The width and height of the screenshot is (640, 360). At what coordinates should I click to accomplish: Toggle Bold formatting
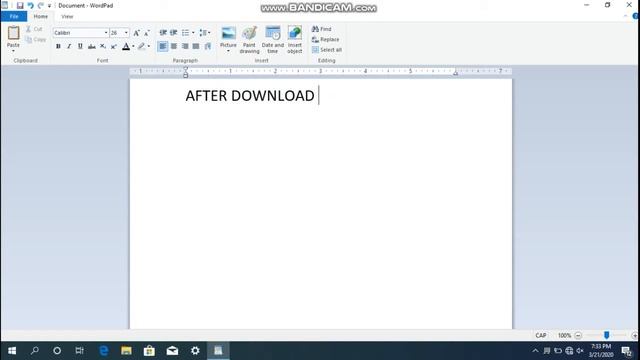click(x=58, y=47)
